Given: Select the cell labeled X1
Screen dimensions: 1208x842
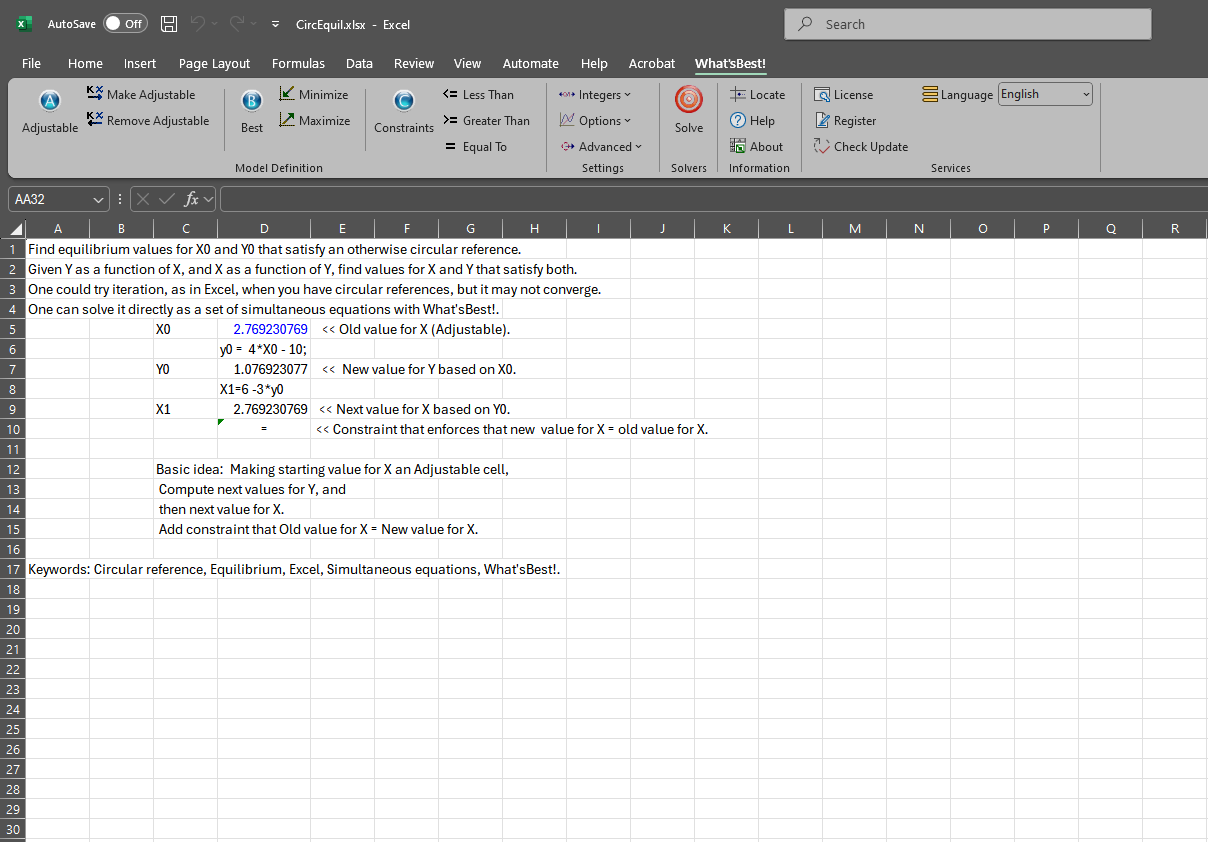Looking at the screenshot, I should [186, 409].
